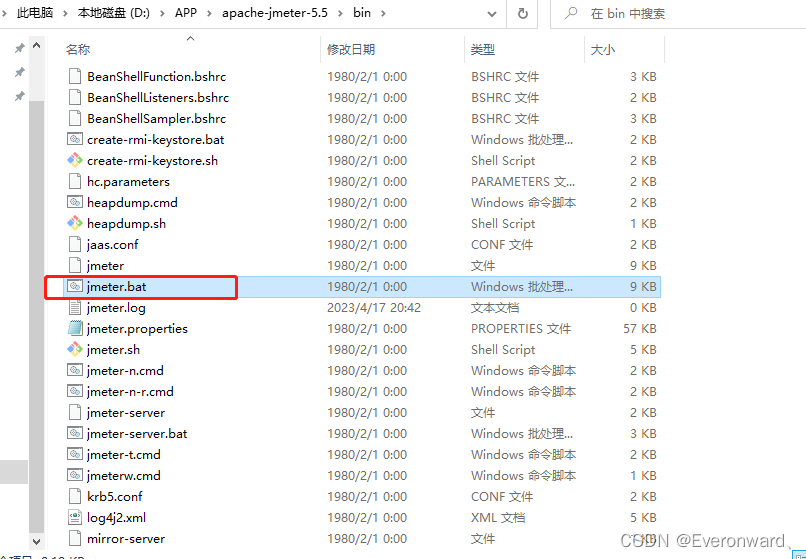Click the icon of the extensionless jmeter file
Screen dimensions: 806x559
point(75,266)
